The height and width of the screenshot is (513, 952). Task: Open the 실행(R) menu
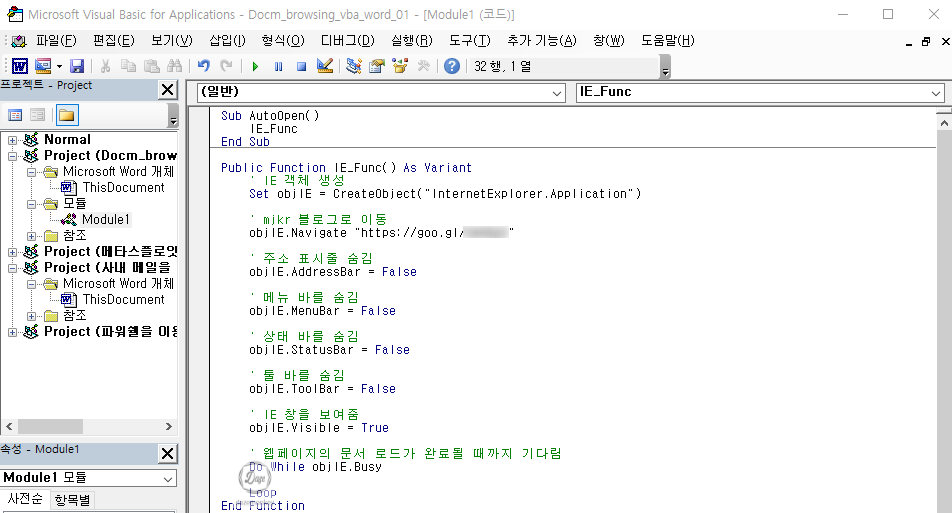click(412, 41)
